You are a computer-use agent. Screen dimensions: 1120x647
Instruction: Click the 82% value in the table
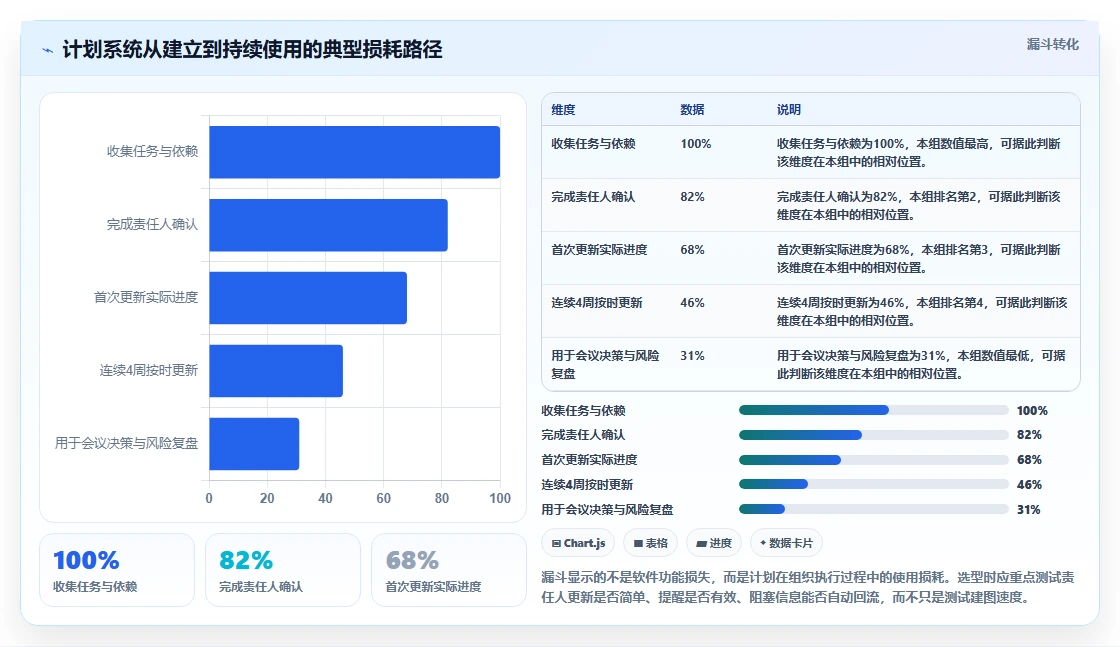coord(692,196)
